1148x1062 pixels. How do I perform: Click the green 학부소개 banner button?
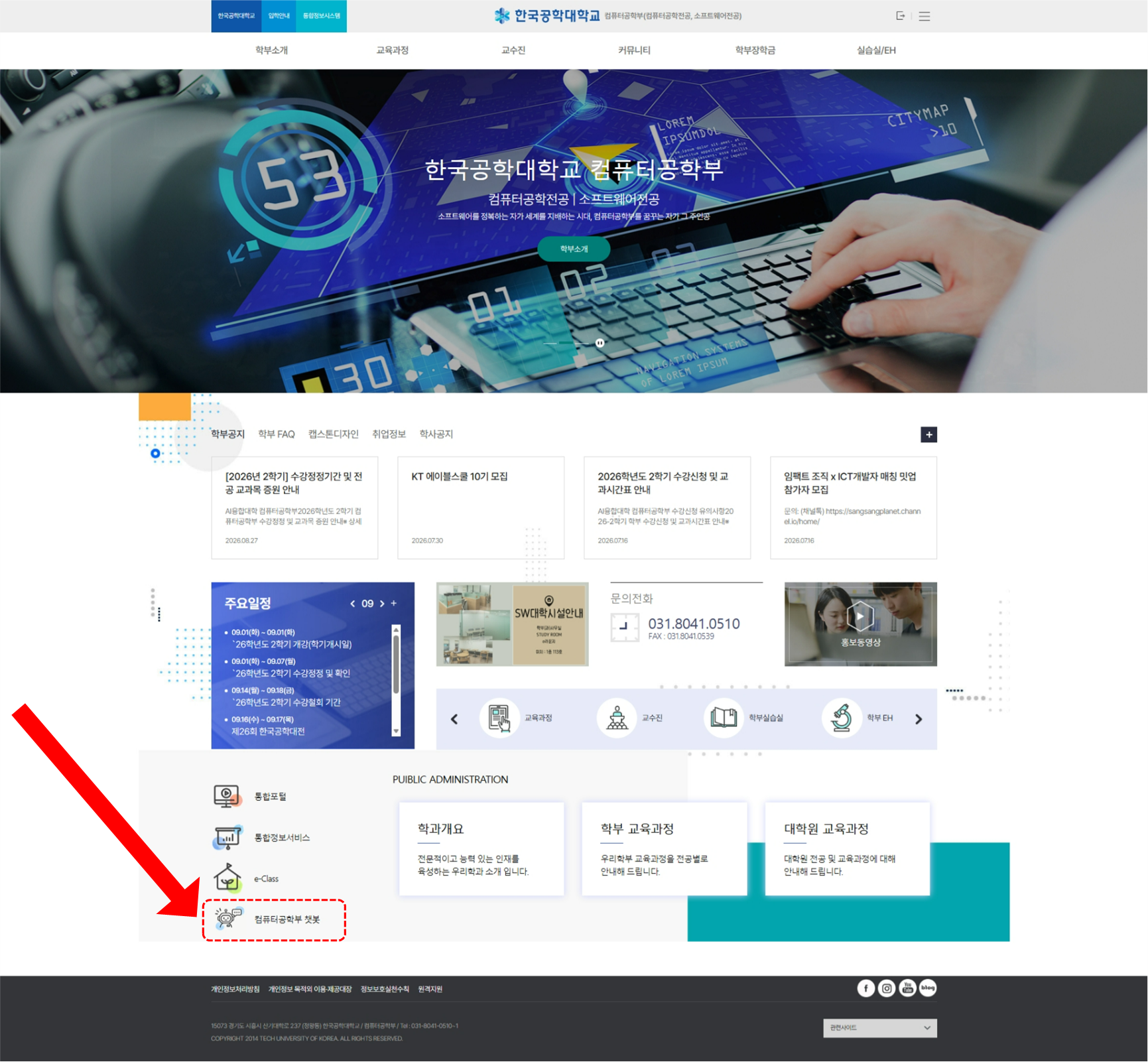574,249
